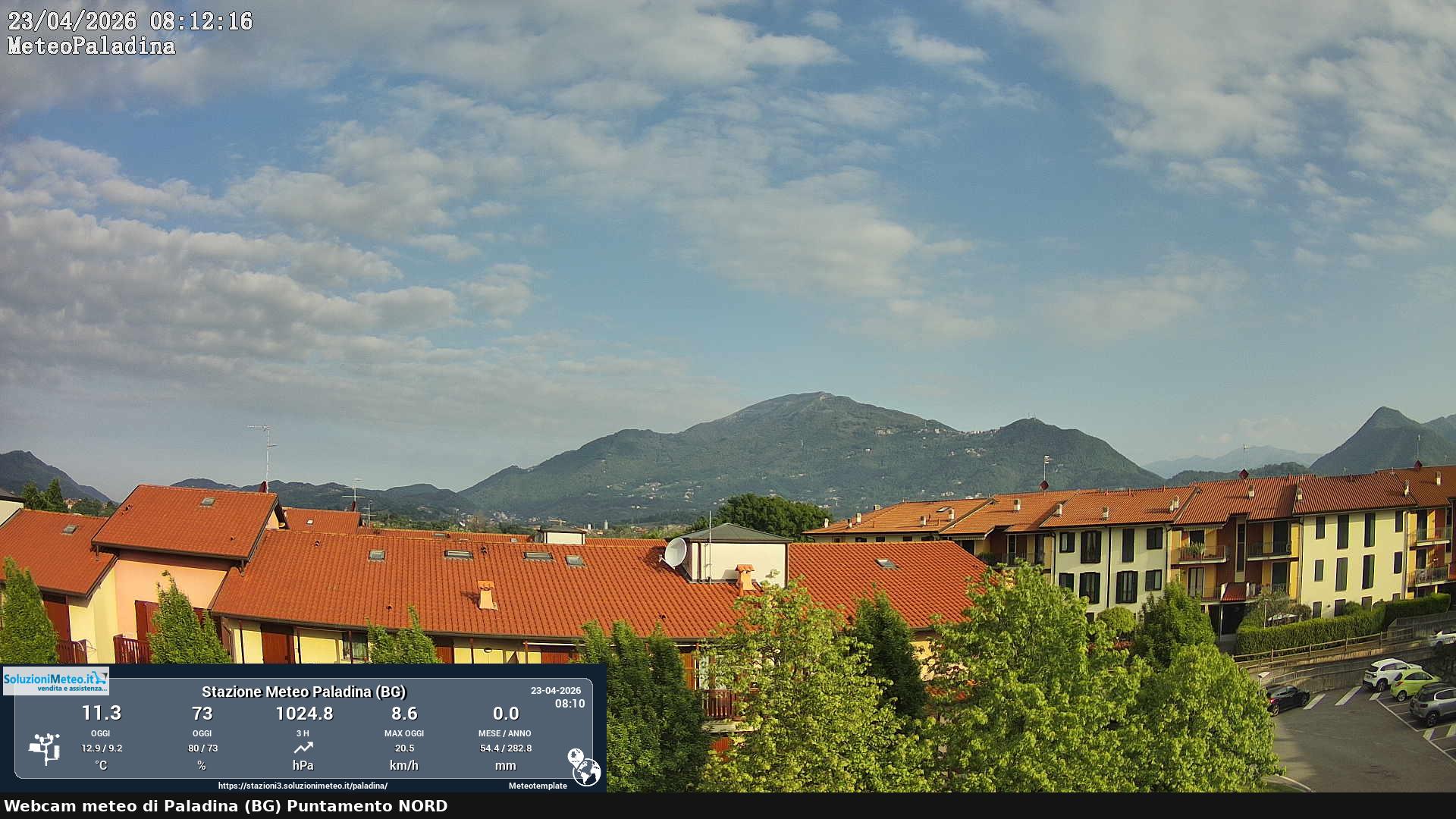
Task: Toggle the rain total 0.0 display
Action: click(506, 714)
